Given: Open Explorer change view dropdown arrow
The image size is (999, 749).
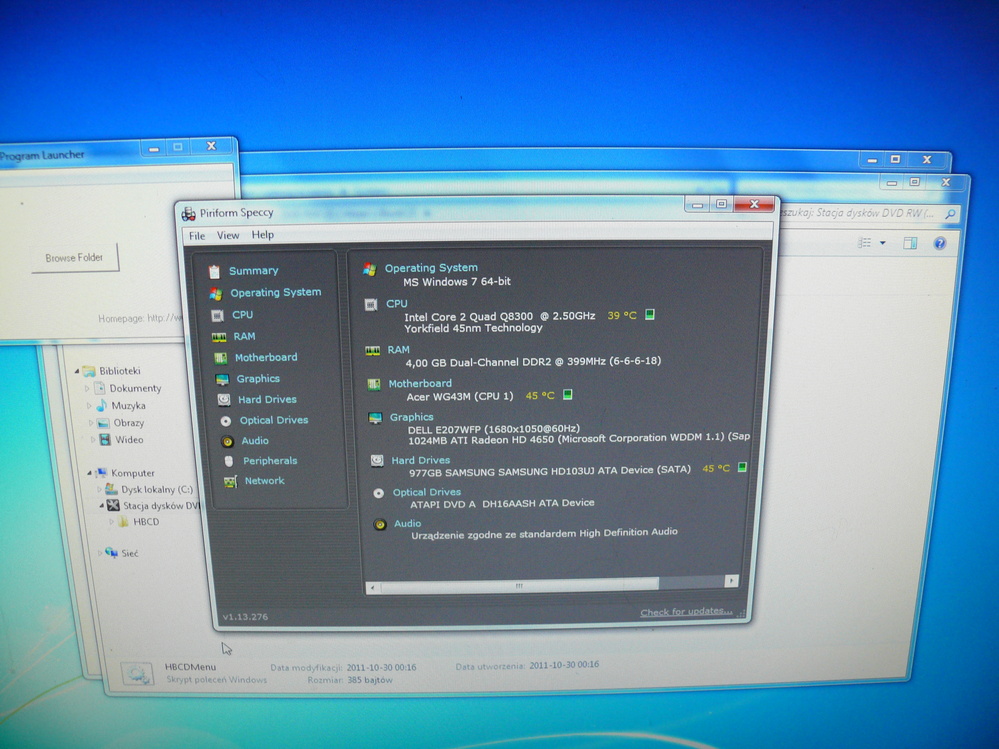Looking at the screenshot, I should coord(883,243).
